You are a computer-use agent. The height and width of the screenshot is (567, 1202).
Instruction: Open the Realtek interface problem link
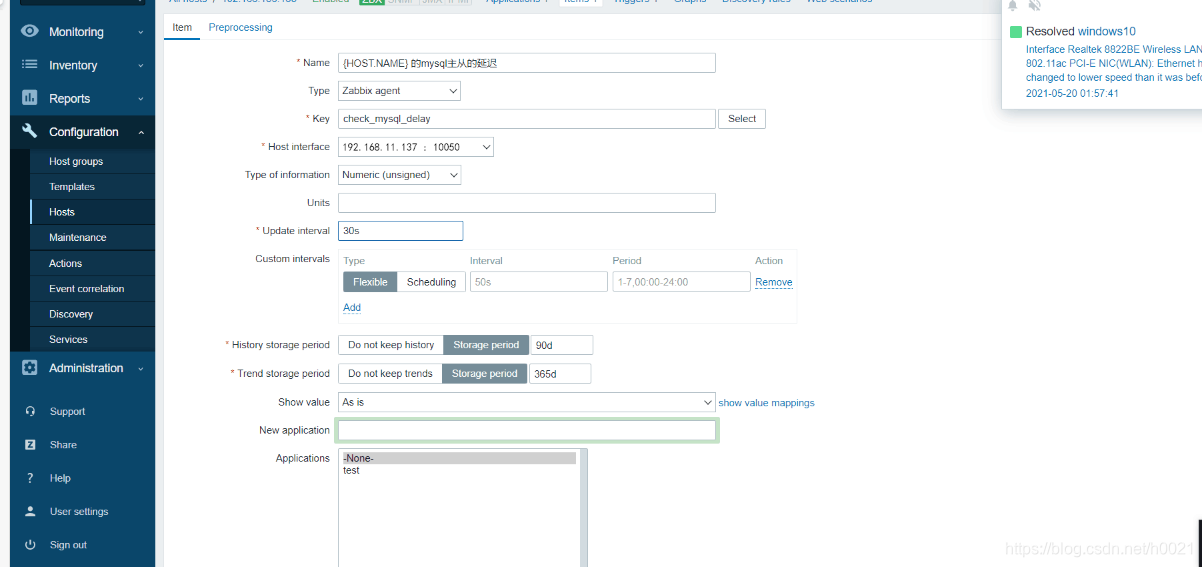click(x=1114, y=63)
